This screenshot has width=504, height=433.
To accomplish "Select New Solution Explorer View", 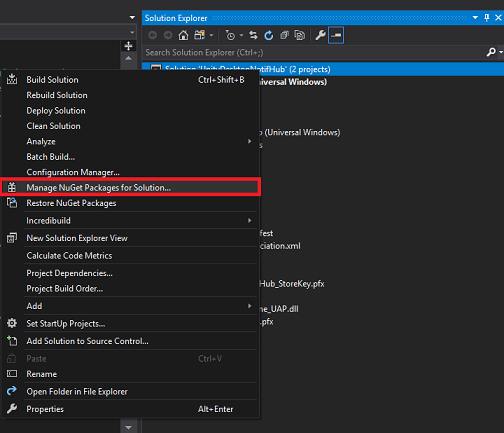I will (x=130, y=238).
